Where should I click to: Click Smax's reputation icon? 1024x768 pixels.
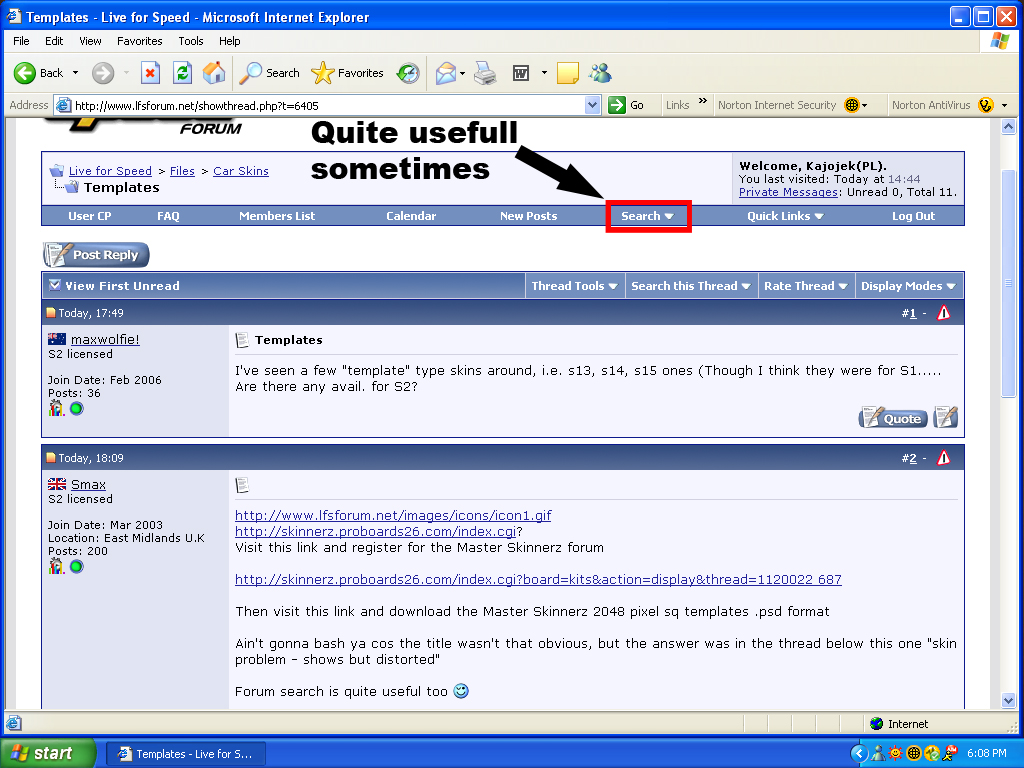point(56,567)
